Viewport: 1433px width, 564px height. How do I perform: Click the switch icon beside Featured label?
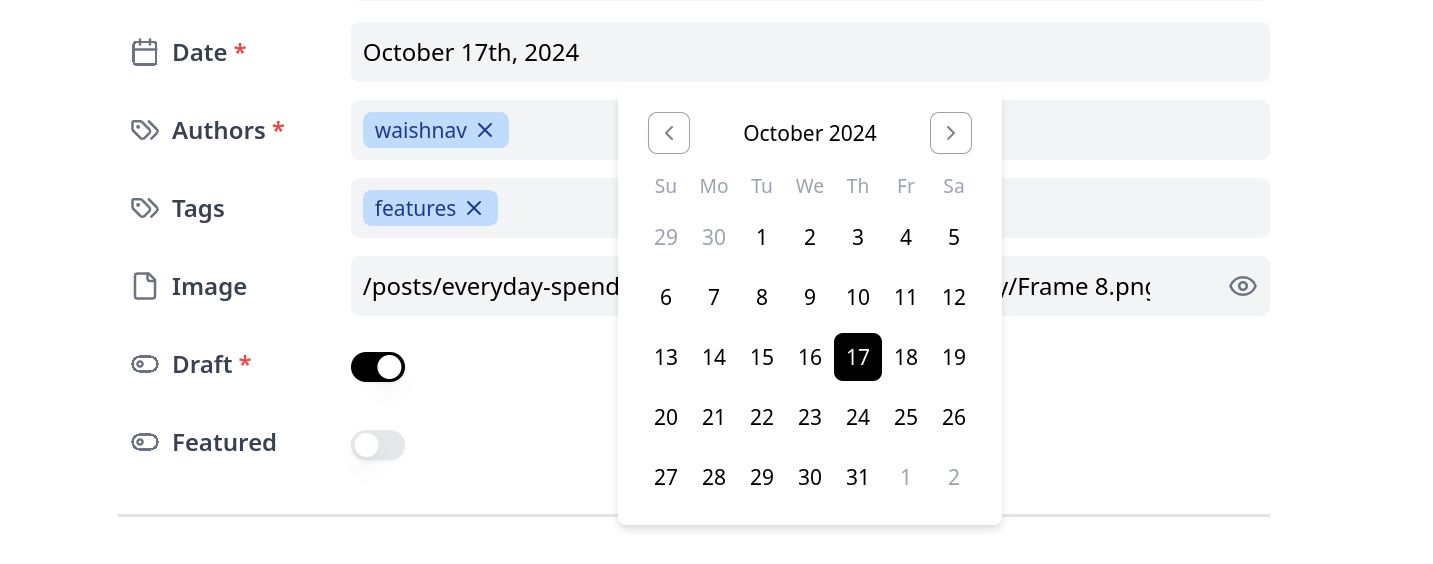coord(145,442)
